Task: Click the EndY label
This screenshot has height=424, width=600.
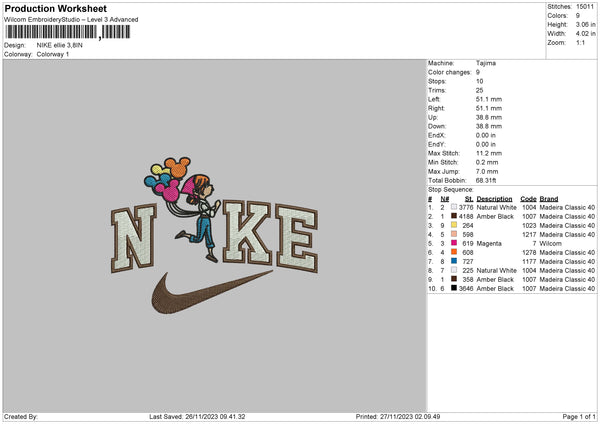Action: tap(437, 144)
